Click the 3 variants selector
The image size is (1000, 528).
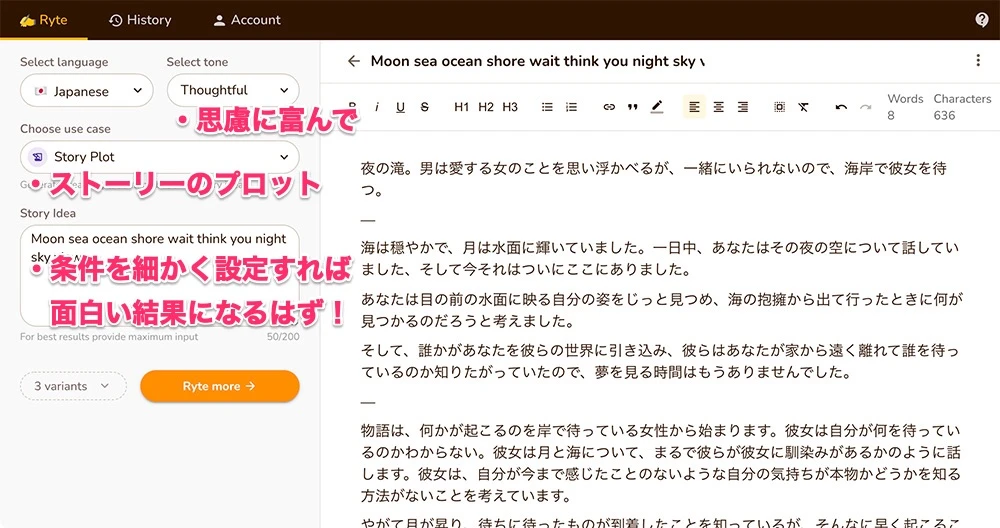73,386
